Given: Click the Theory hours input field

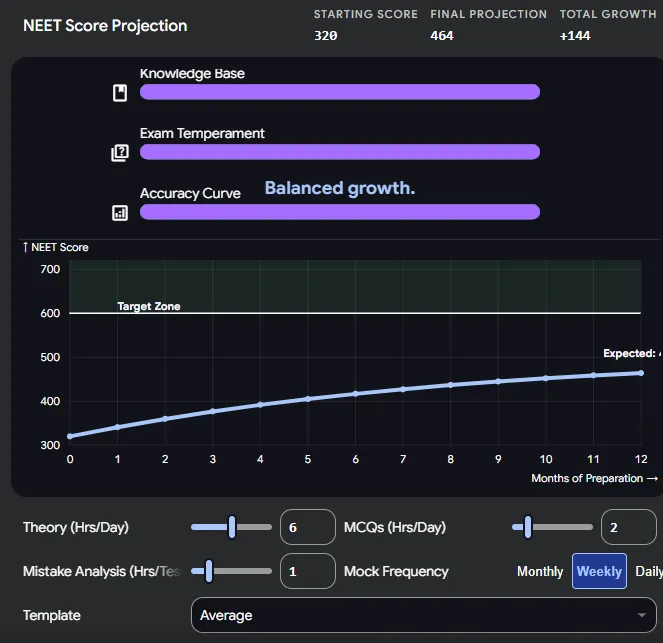Looking at the screenshot, I should tap(308, 527).
